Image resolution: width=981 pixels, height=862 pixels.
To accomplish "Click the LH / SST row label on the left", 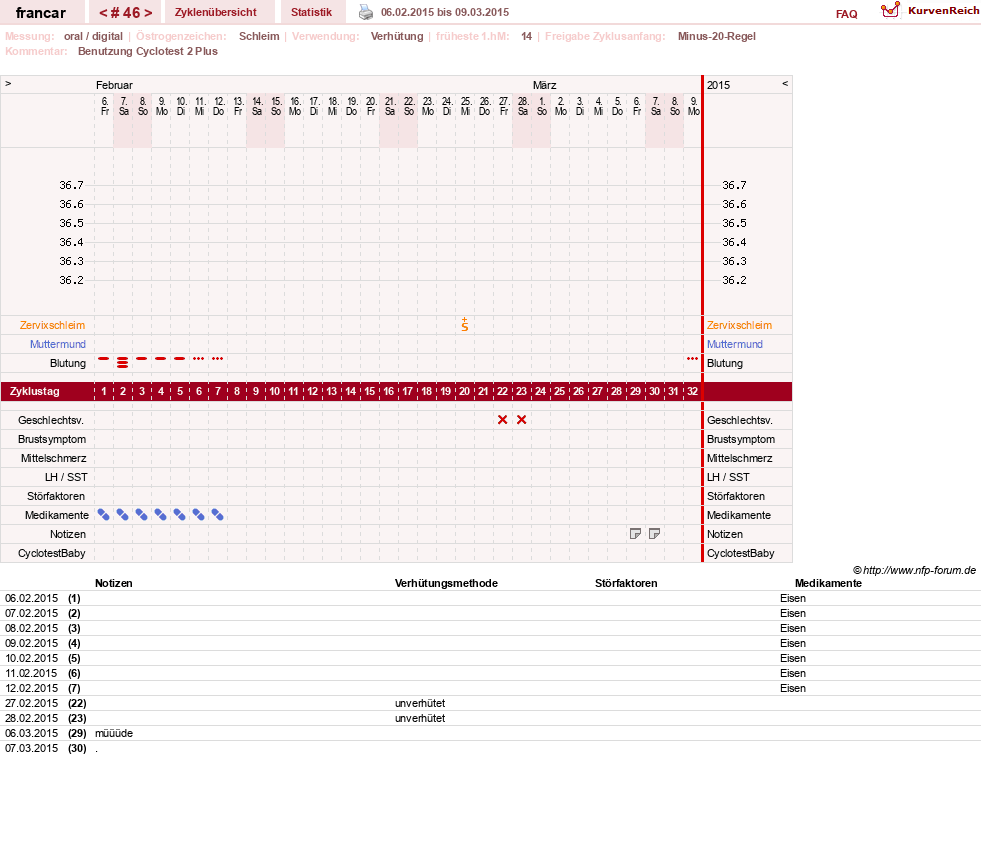I will (66, 477).
